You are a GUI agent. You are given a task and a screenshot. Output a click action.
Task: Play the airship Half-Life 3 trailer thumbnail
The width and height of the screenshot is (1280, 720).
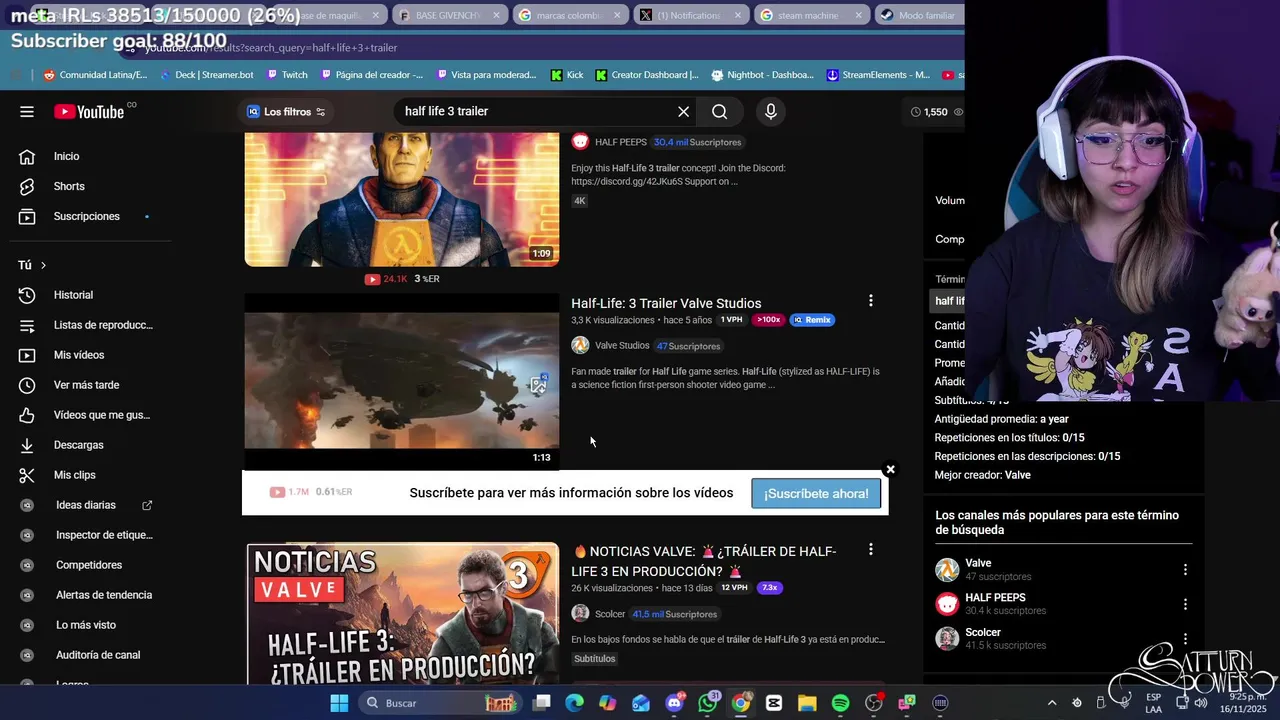401,381
